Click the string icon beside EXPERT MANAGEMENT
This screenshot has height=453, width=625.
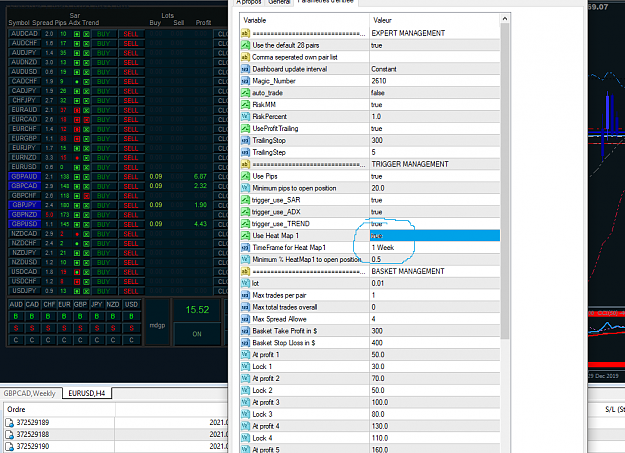pos(246,33)
